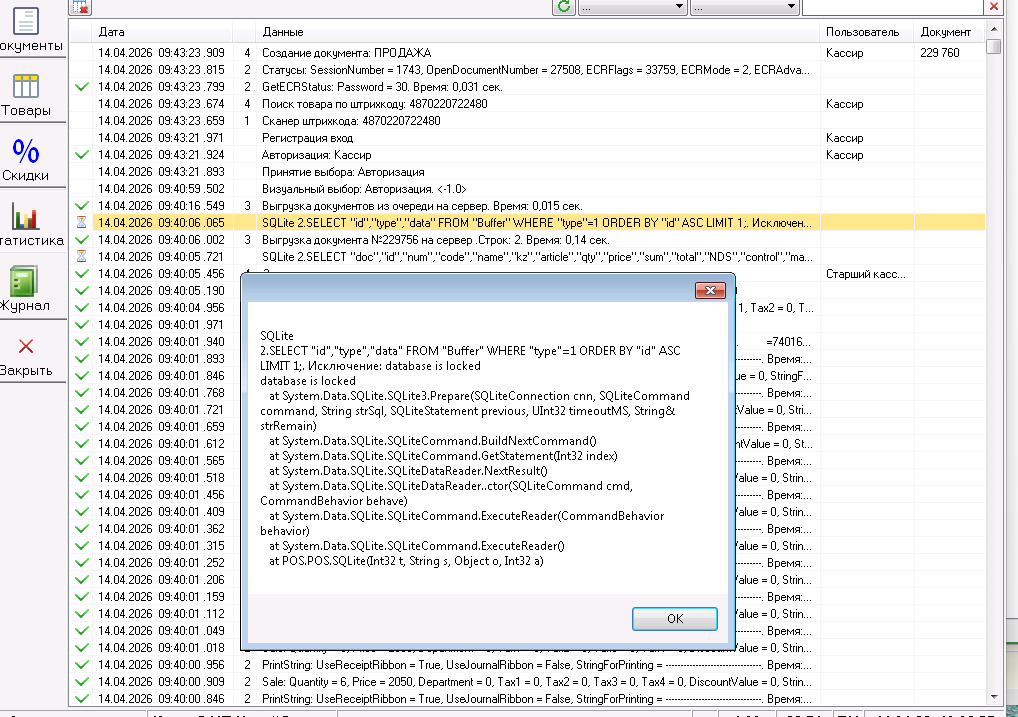
Task: Click green checkmark on 09:40:06 .002 row
Action: point(82,240)
